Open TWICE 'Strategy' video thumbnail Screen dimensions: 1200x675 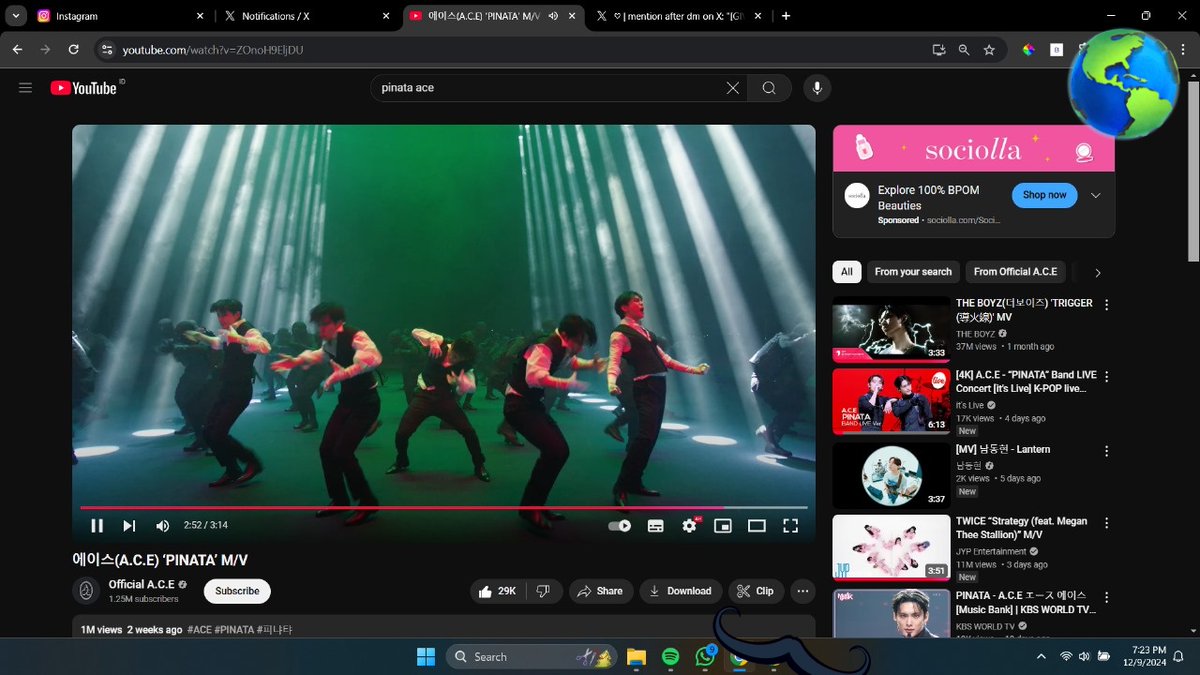pyautogui.click(x=892, y=548)
